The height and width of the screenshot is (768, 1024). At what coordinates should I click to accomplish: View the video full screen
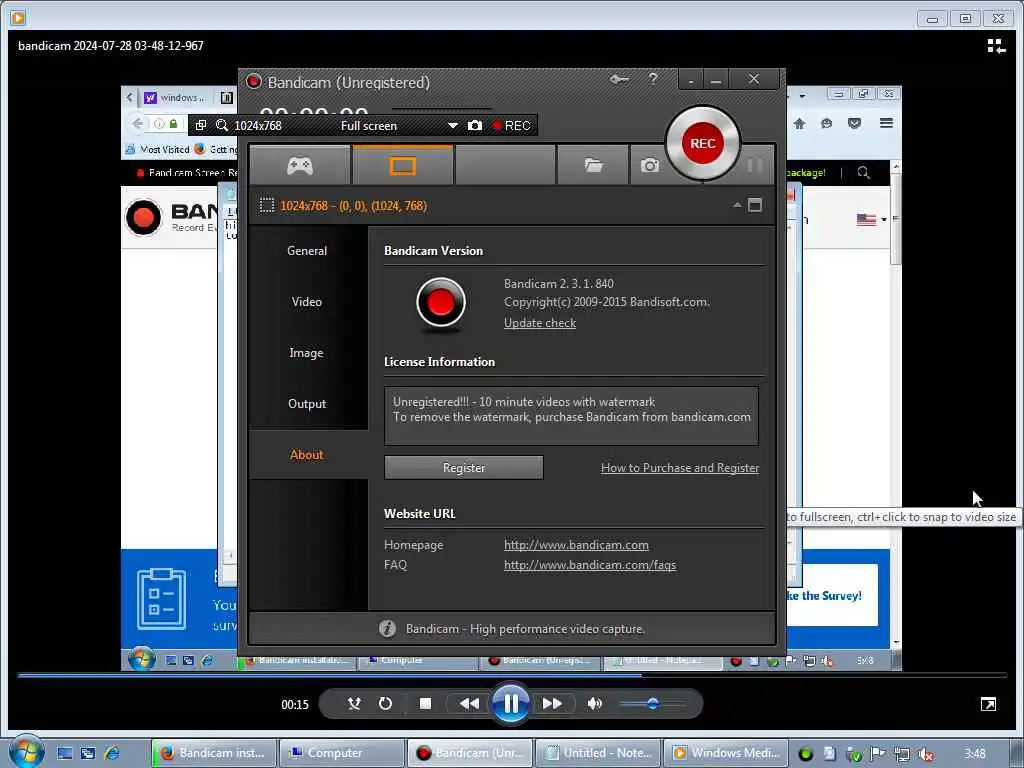988,704
